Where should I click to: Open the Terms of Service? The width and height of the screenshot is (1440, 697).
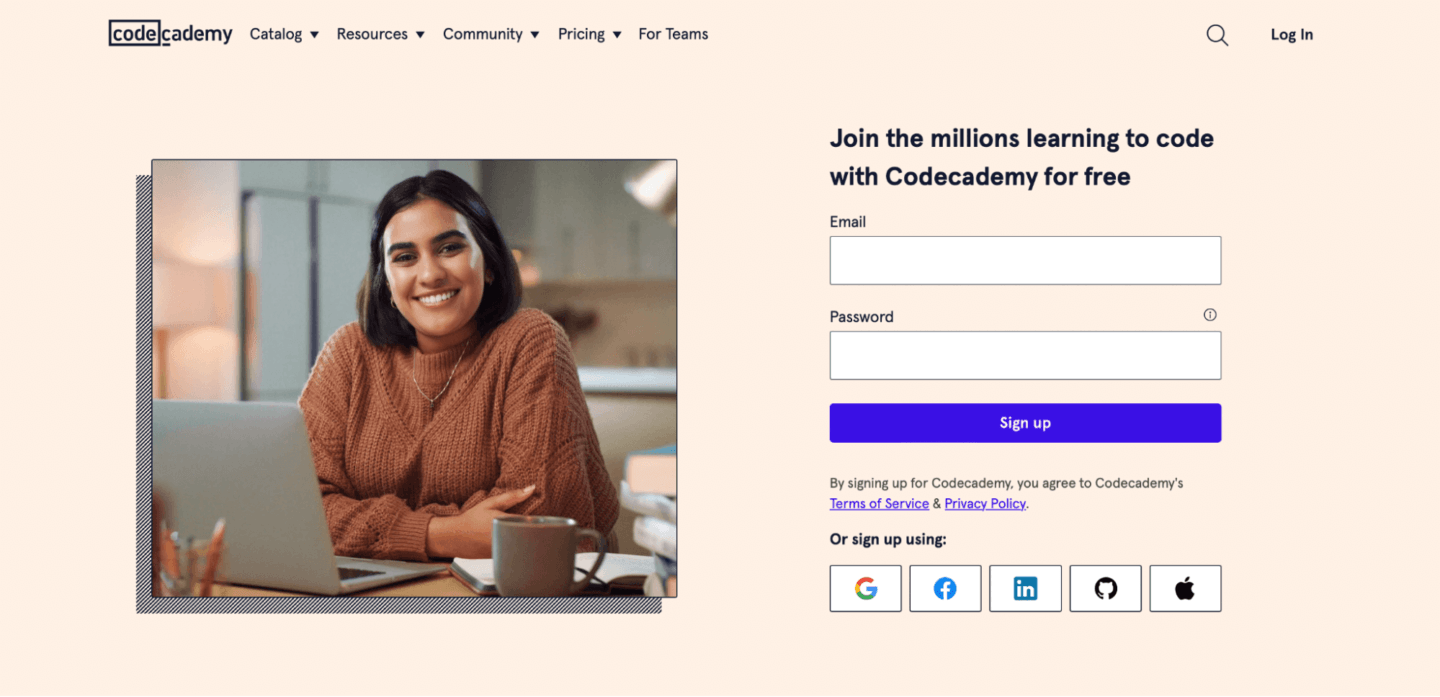pyautogui.click(x=879, y=503)
